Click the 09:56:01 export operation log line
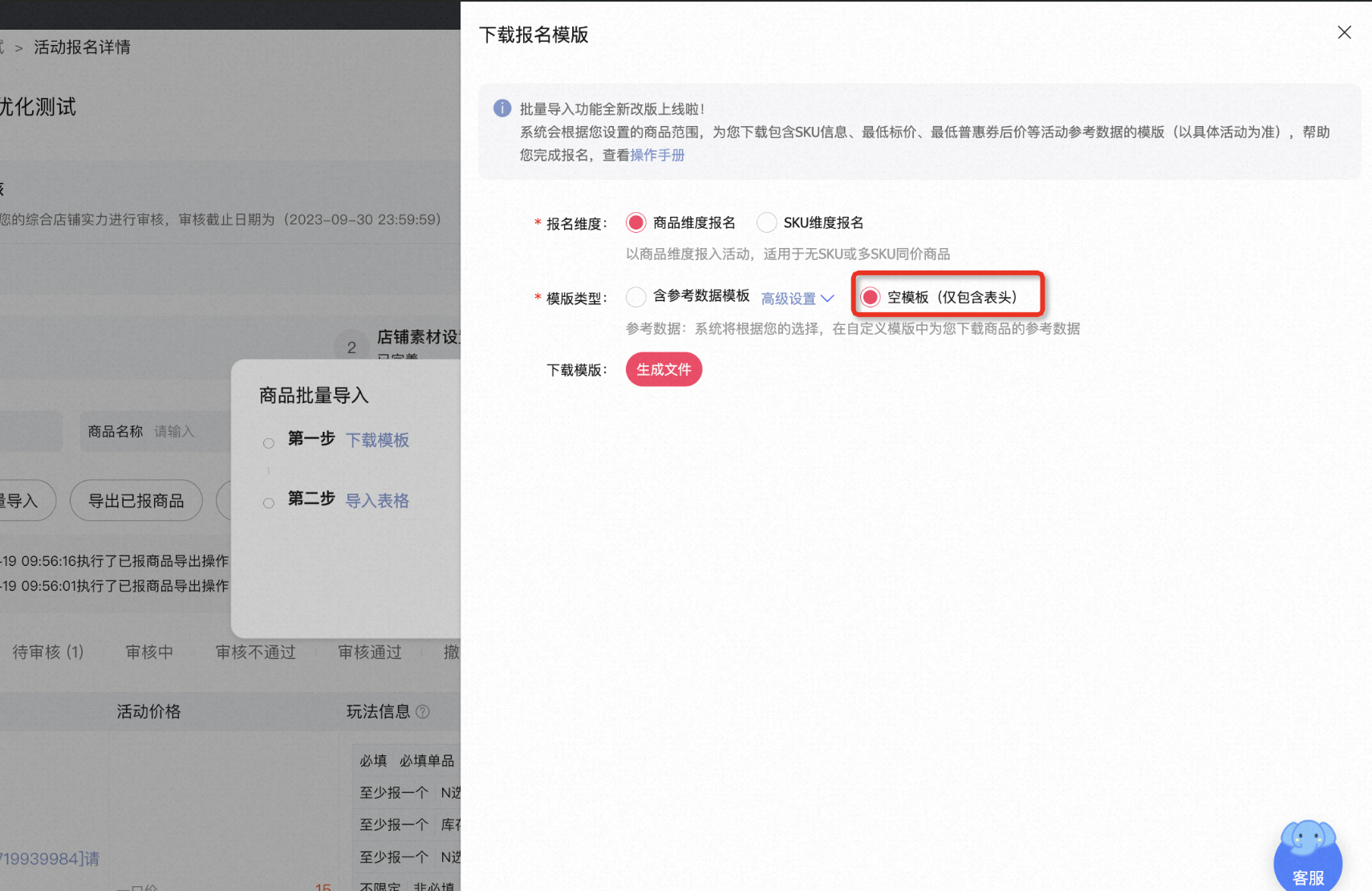 pyautogui.click(x=115, y=586)
